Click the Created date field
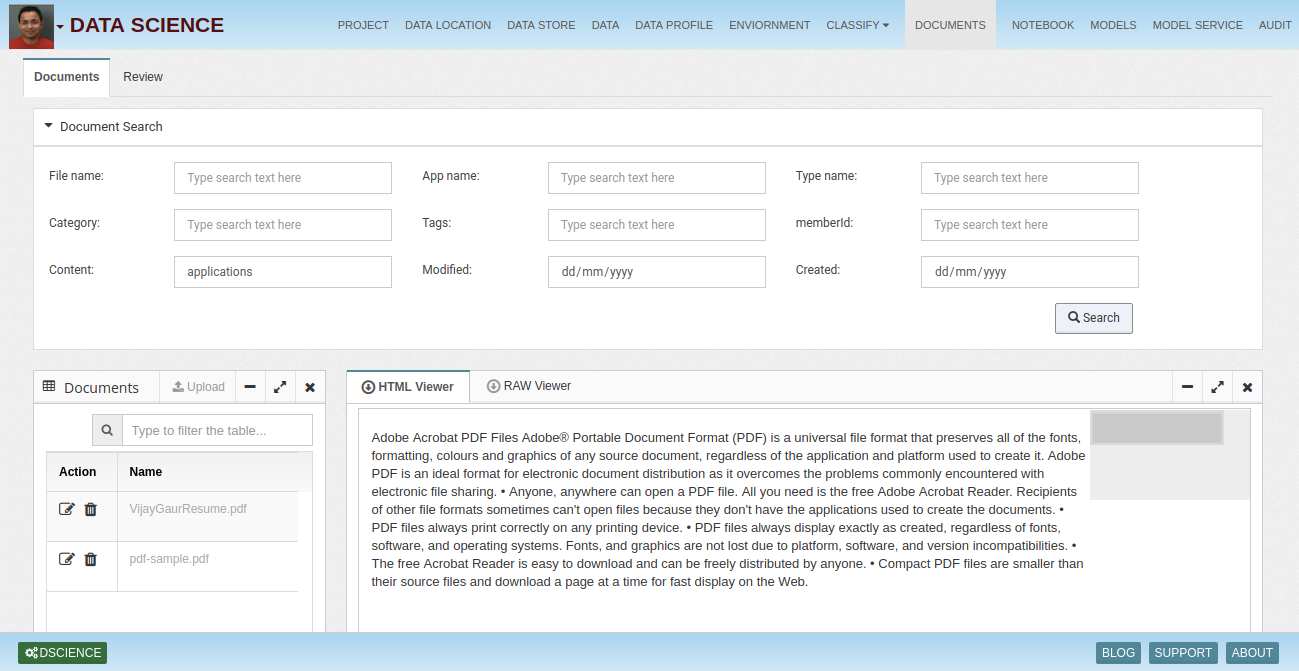This screenshot has width=1299, height=671. (x=1030, y=272)
